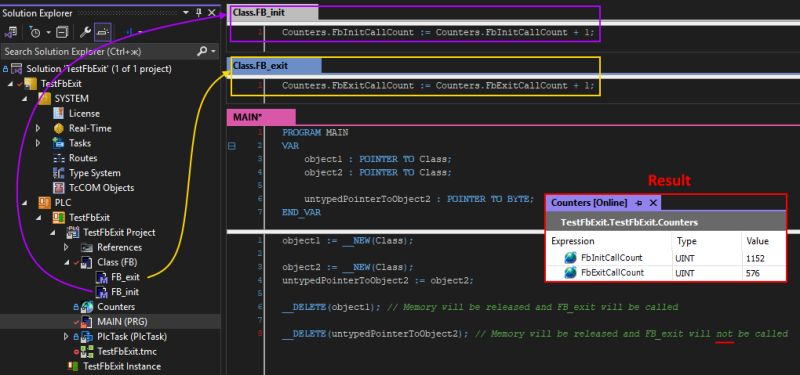Click the magnifier search icon in Solution Explorer
800x375 pixels.
click(202, 52)
